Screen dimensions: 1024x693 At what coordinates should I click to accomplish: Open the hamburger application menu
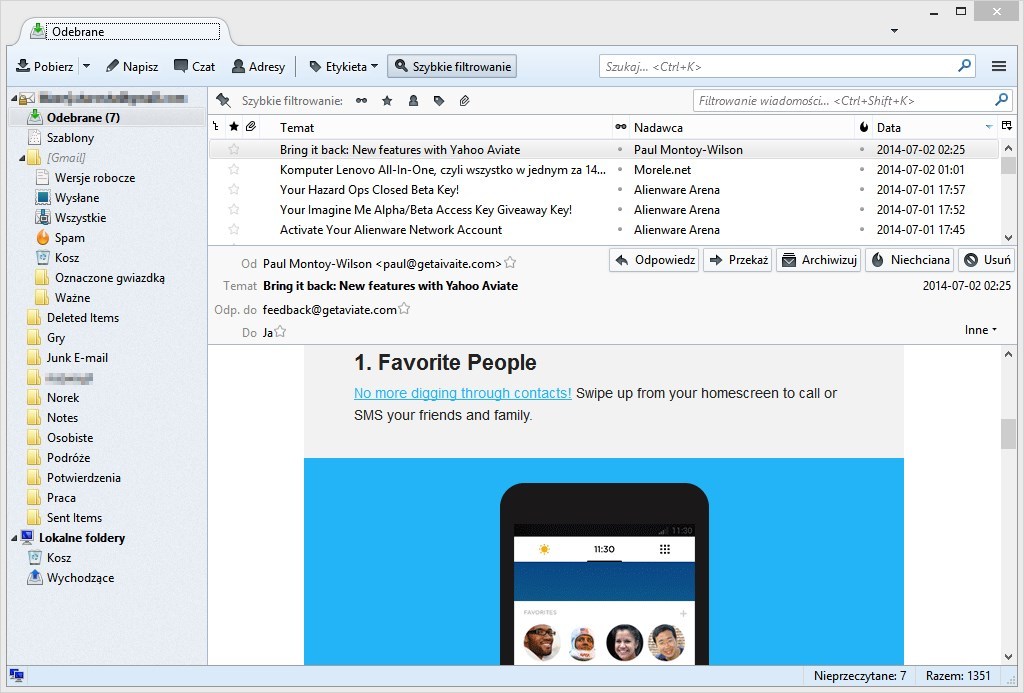(999, 66)
